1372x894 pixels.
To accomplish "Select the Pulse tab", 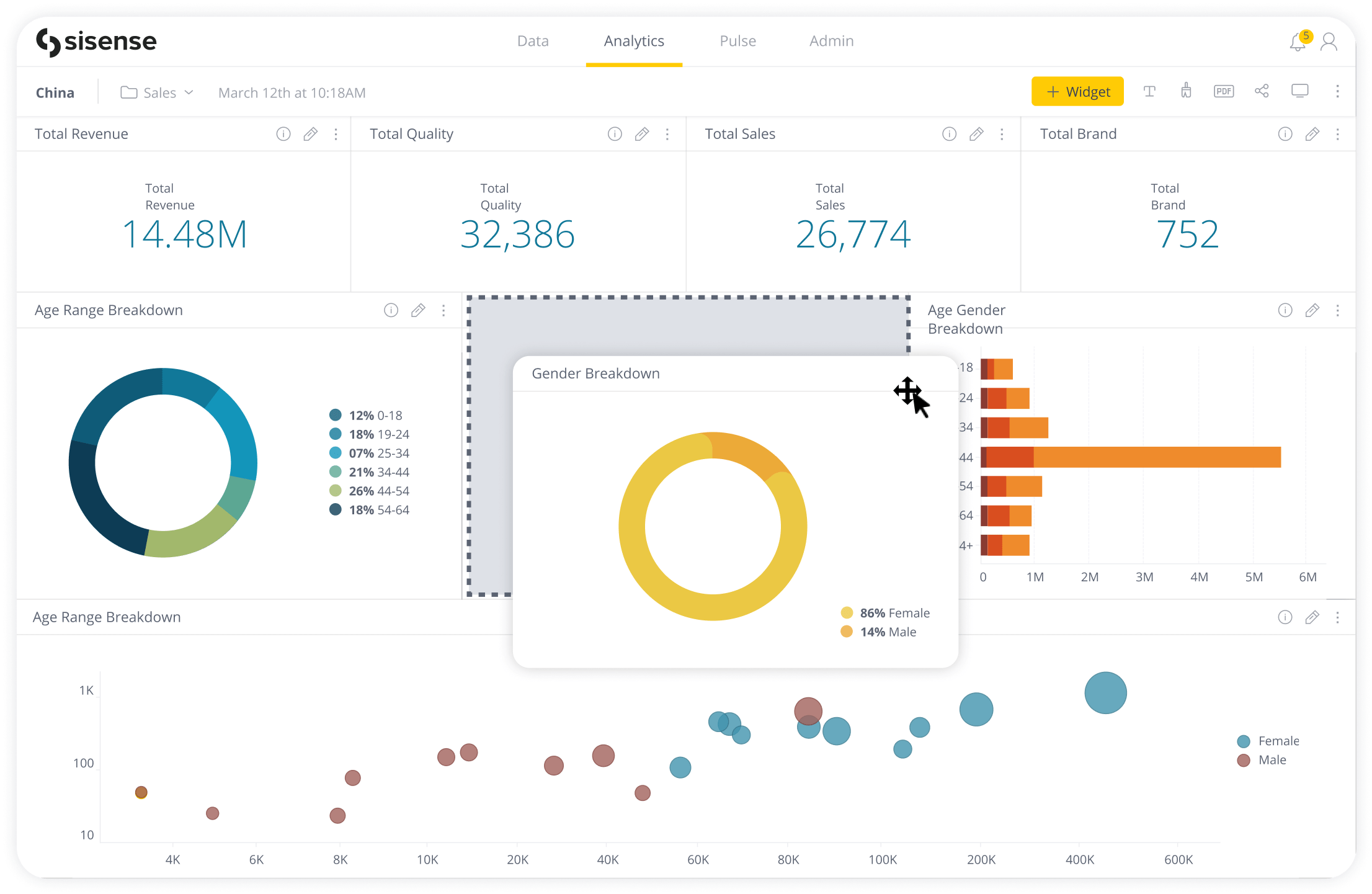I will click(737, 41).
